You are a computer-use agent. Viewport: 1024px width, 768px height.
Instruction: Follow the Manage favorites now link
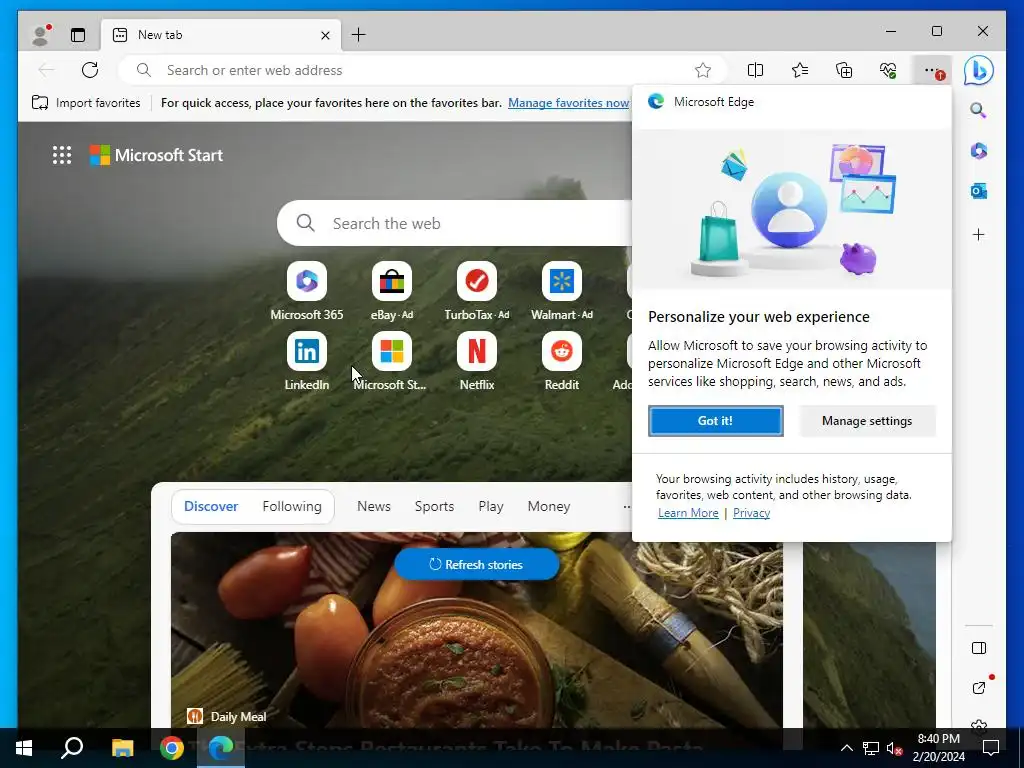coord(568,103)
